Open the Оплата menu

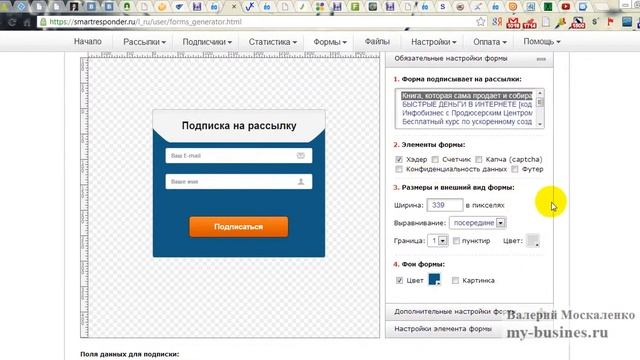[490, 42]
